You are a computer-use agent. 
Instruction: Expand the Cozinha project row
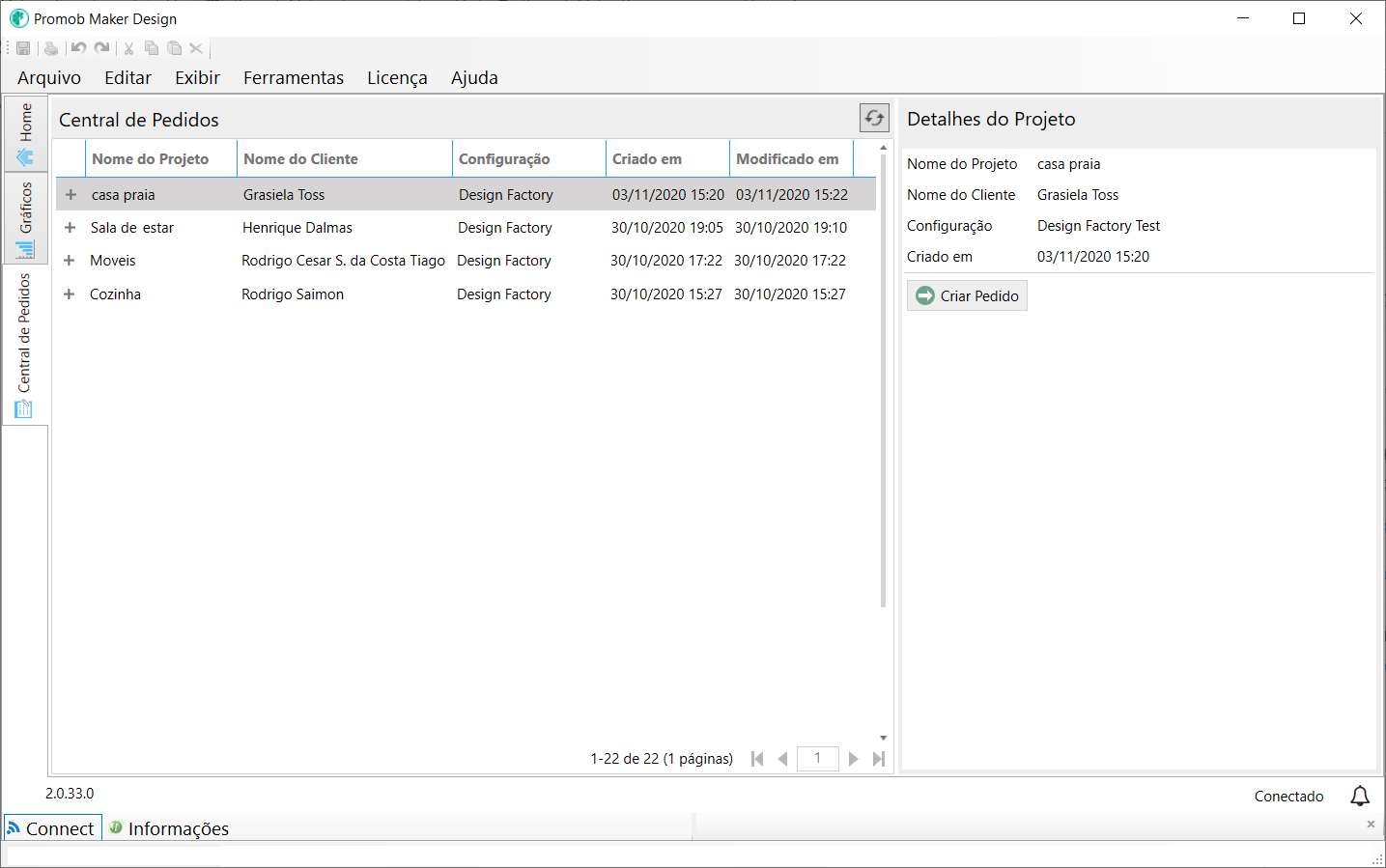click(x=69, y=294)
